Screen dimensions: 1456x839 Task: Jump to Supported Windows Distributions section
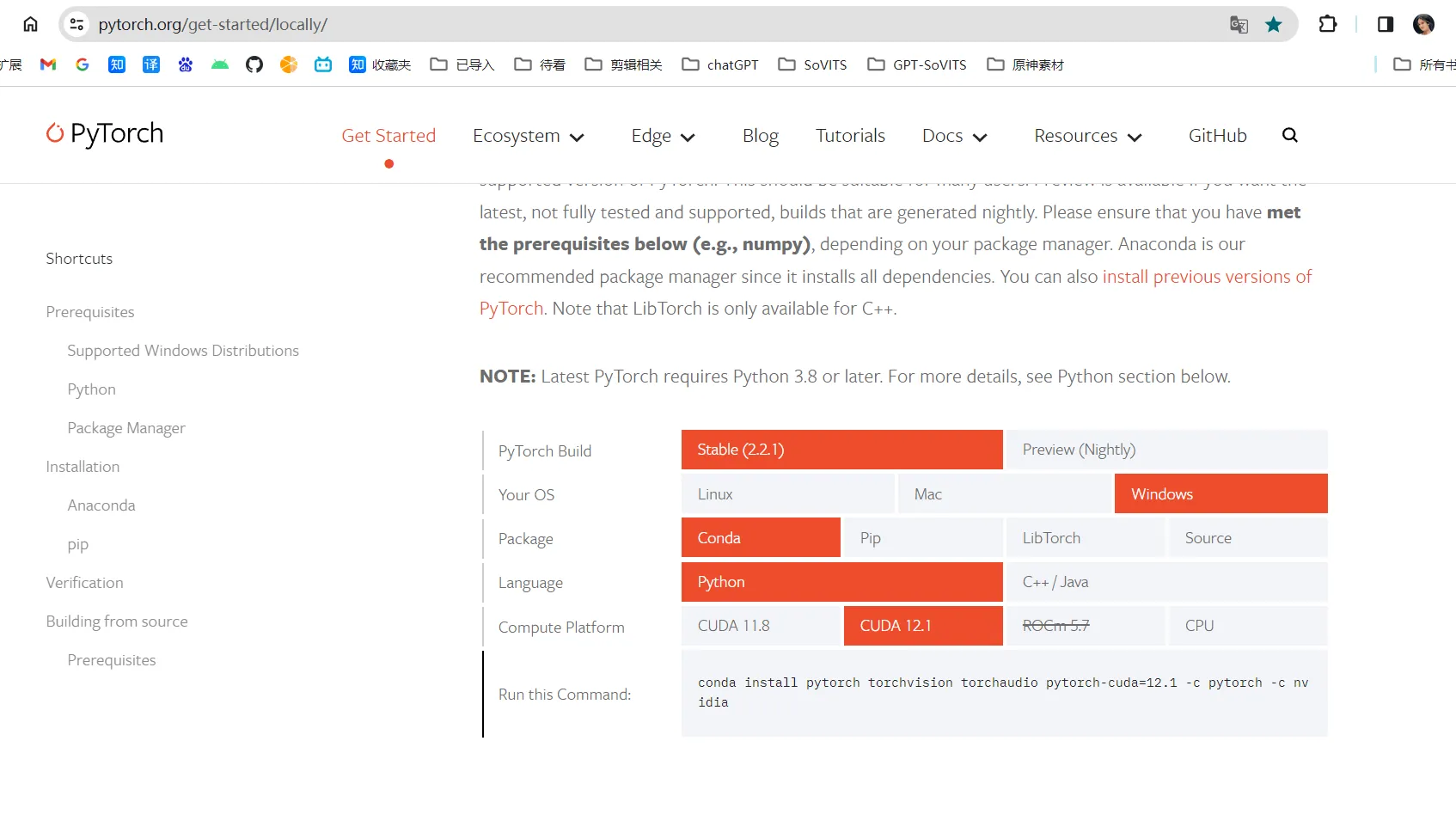click(x=183, y=351)
